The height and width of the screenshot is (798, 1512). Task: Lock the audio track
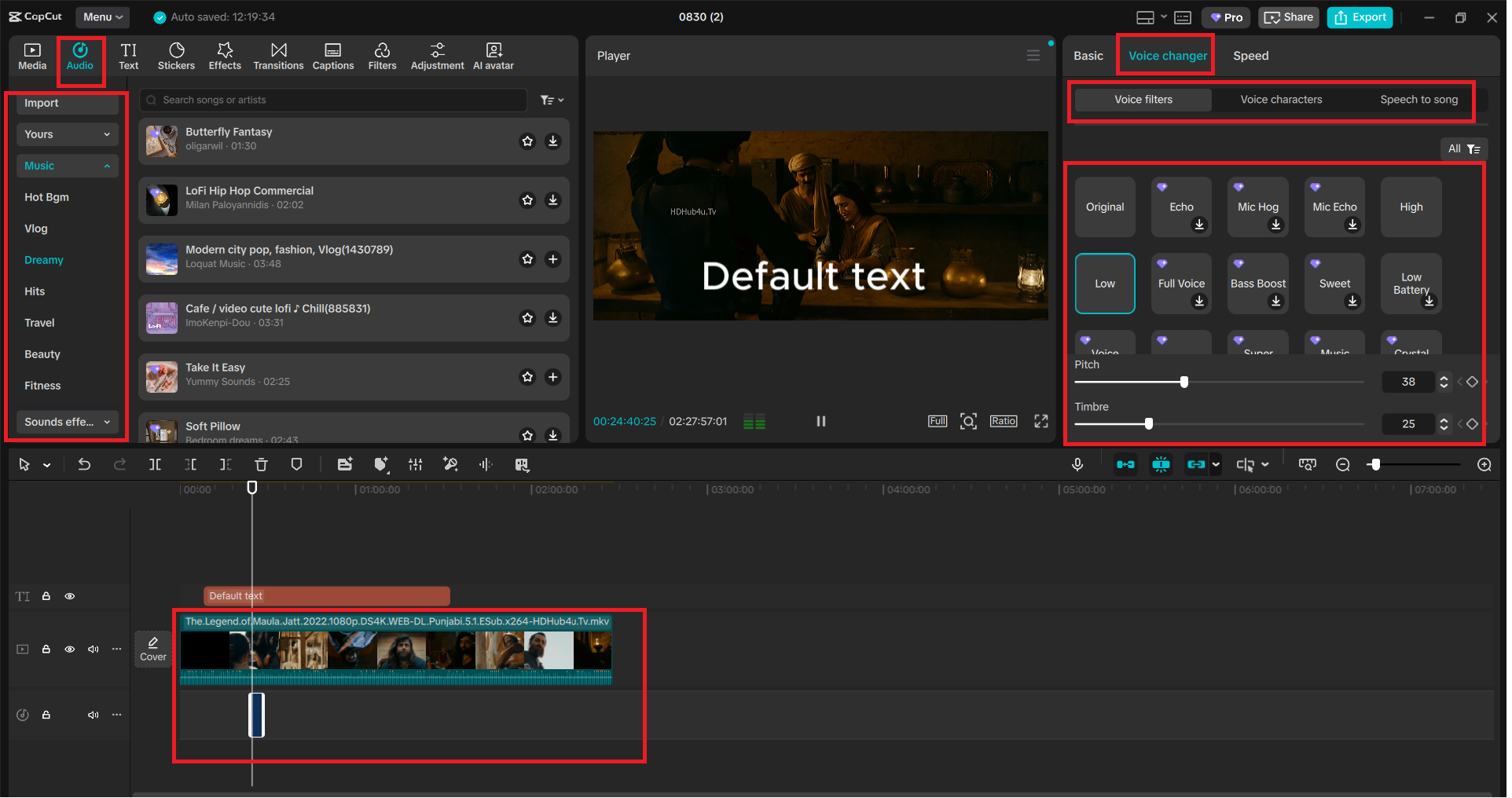(x=46, y=716)
